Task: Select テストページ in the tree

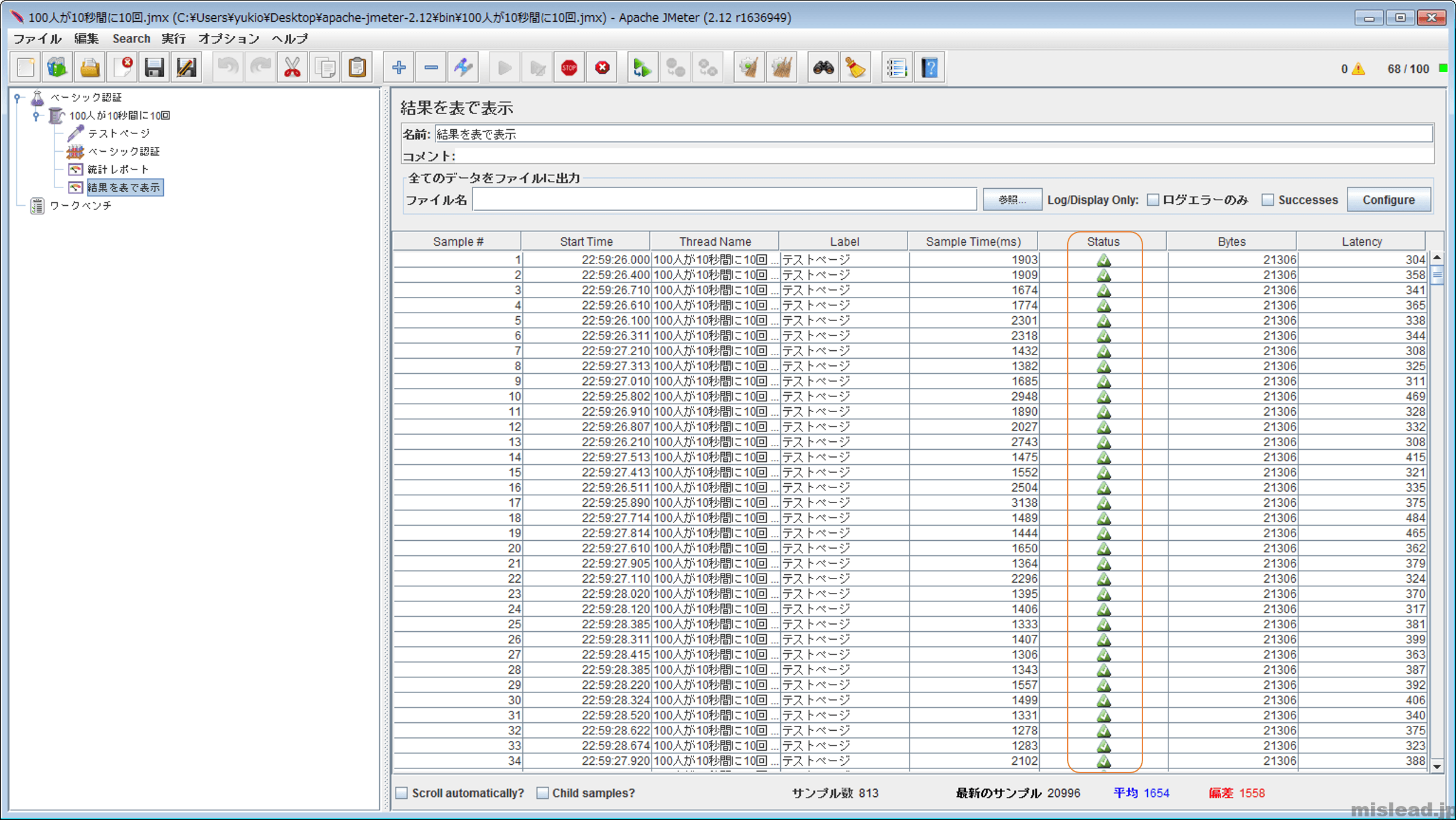Action: click(x=119, y=134)
